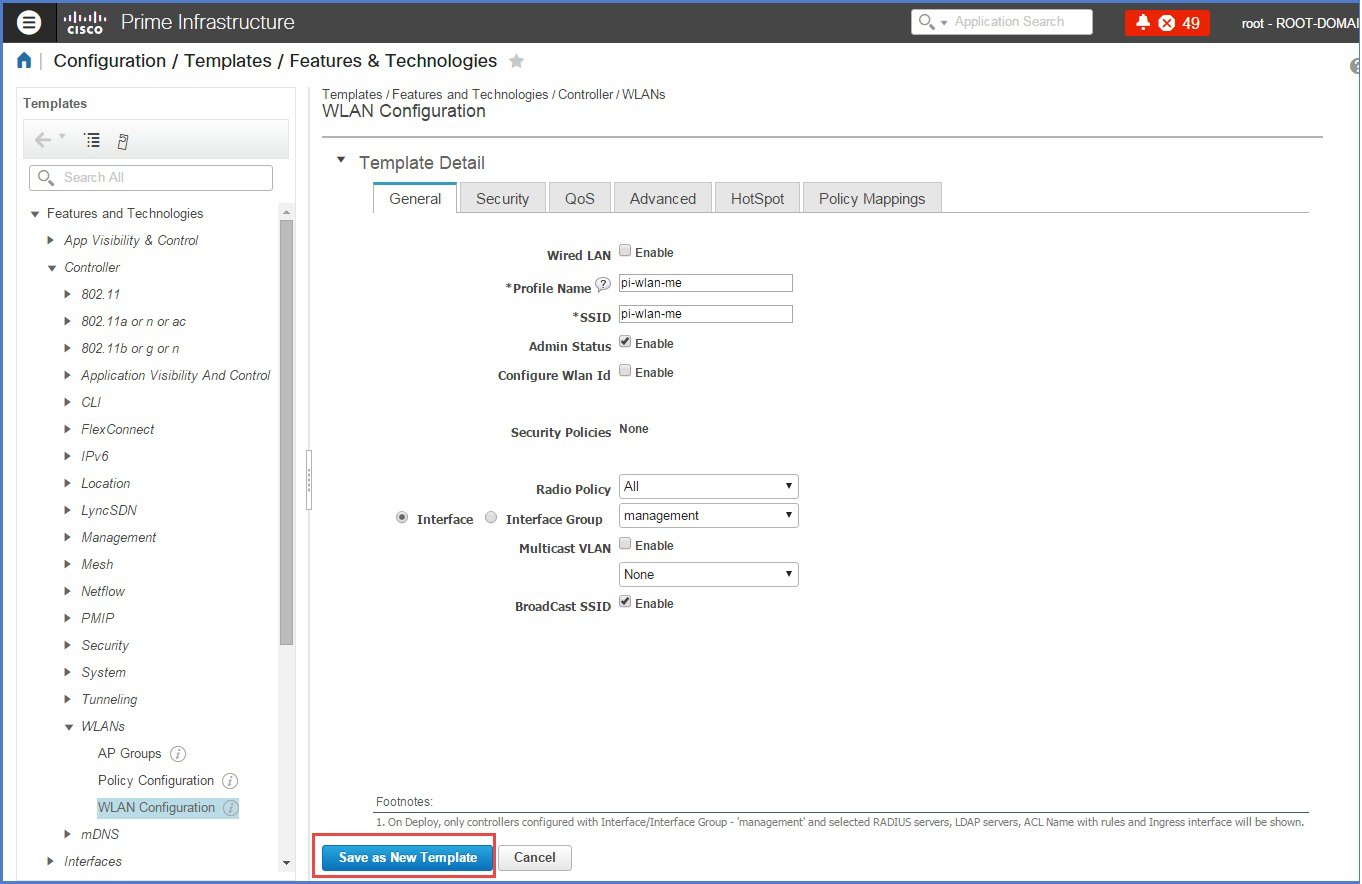
Task: Expand the FlexConnect tree item
Action: point(68,429)
